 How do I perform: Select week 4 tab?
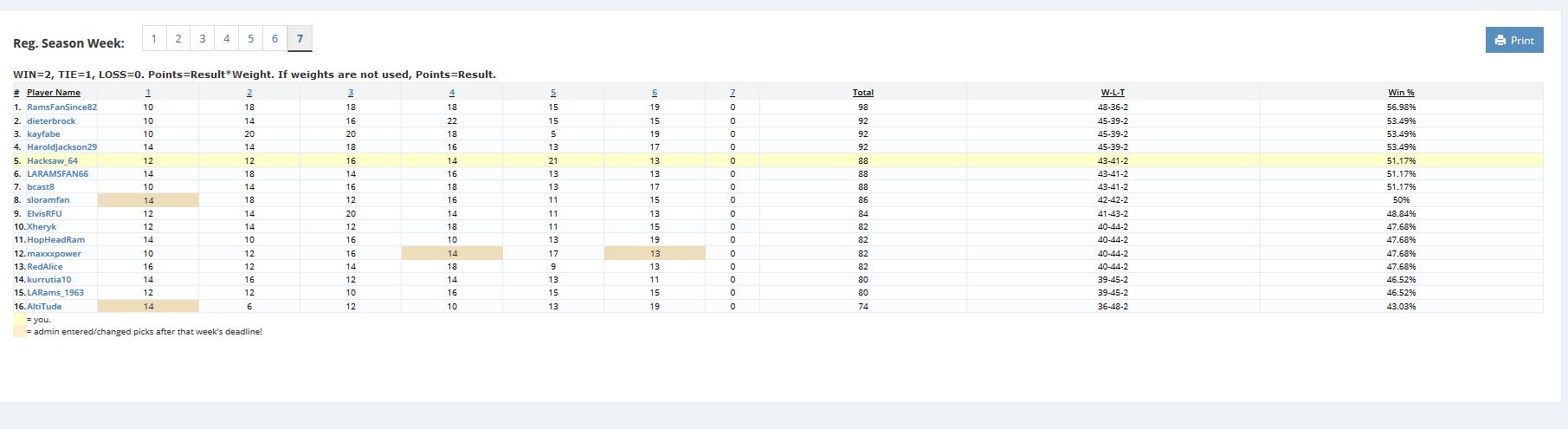[227, 38]
